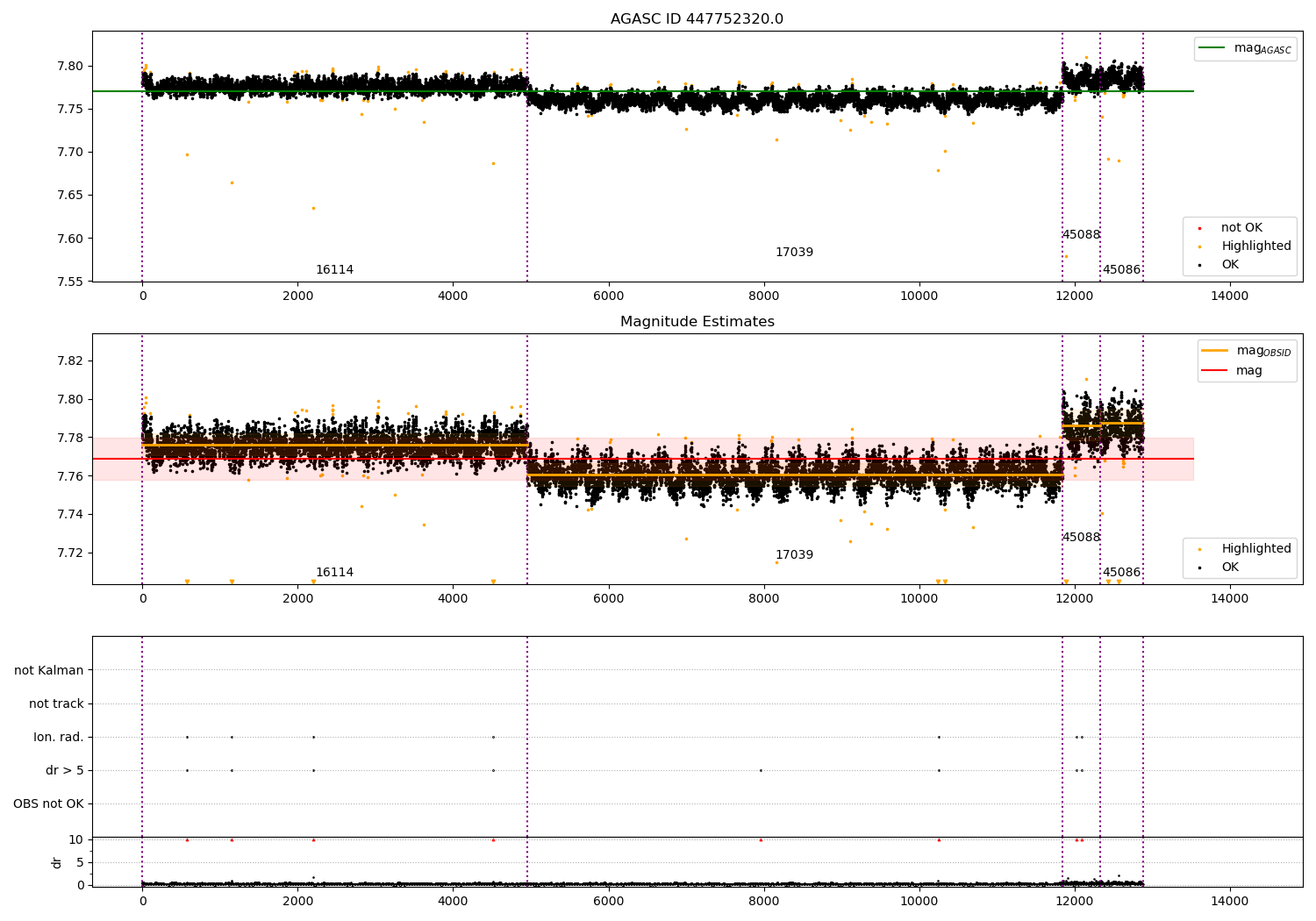Click the 45086 label in Magnitude Estimates plot
This screenshot has height=921, width=1316.
click(x=1121, y=573)
